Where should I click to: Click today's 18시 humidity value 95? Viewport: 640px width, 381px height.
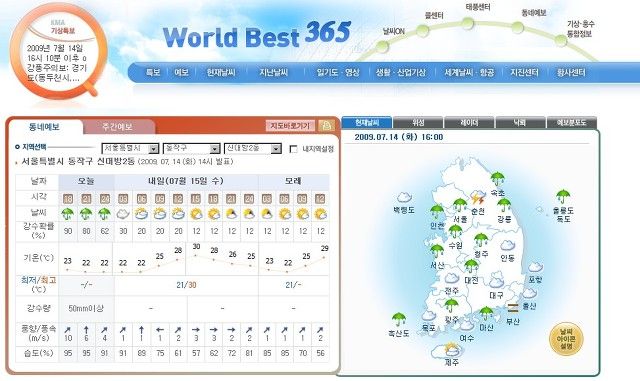[x=68, y=353]
